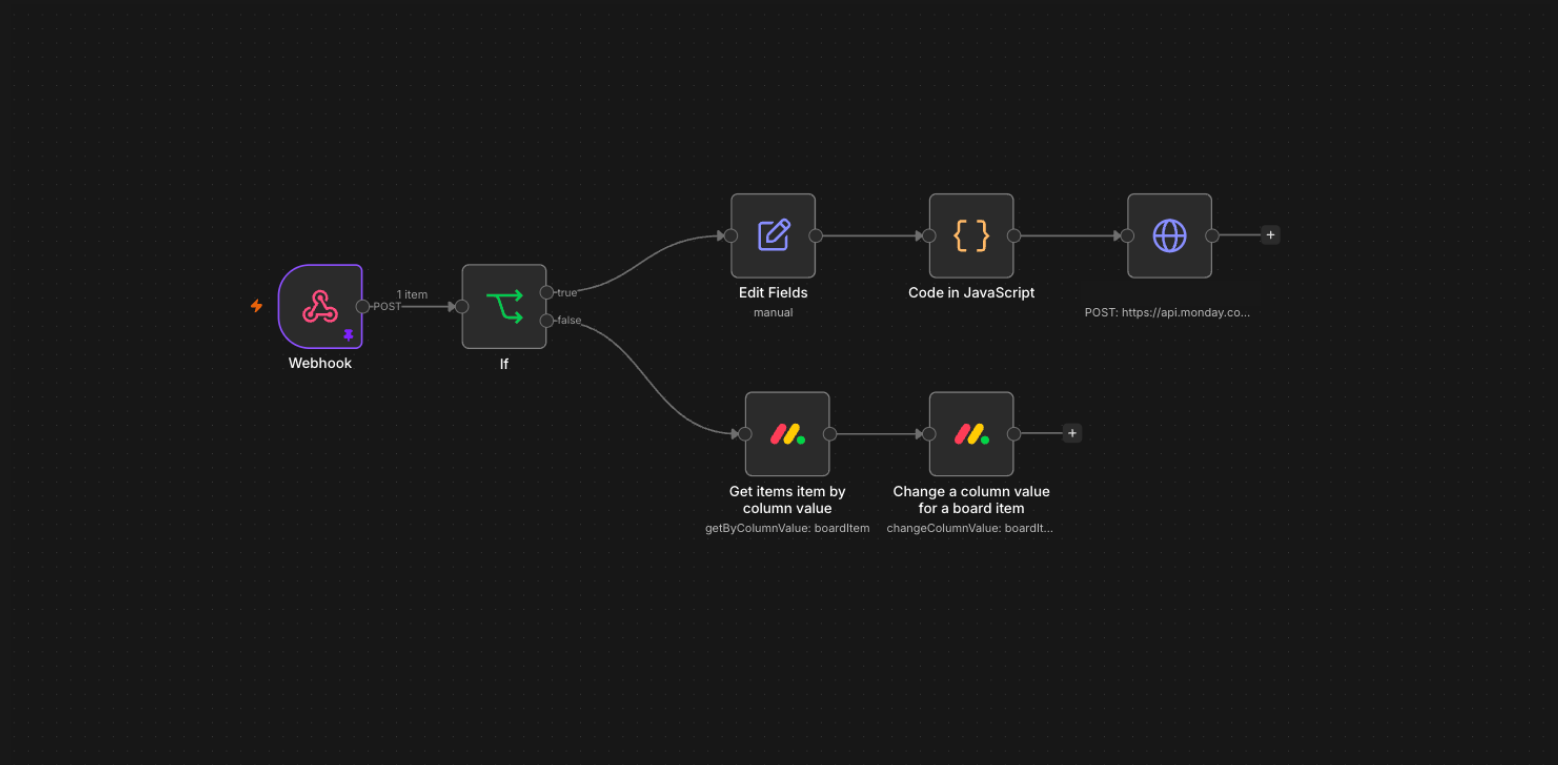Add a node after the HTTP Request node
This screenshot has width=1558, height=765.
1270,235
